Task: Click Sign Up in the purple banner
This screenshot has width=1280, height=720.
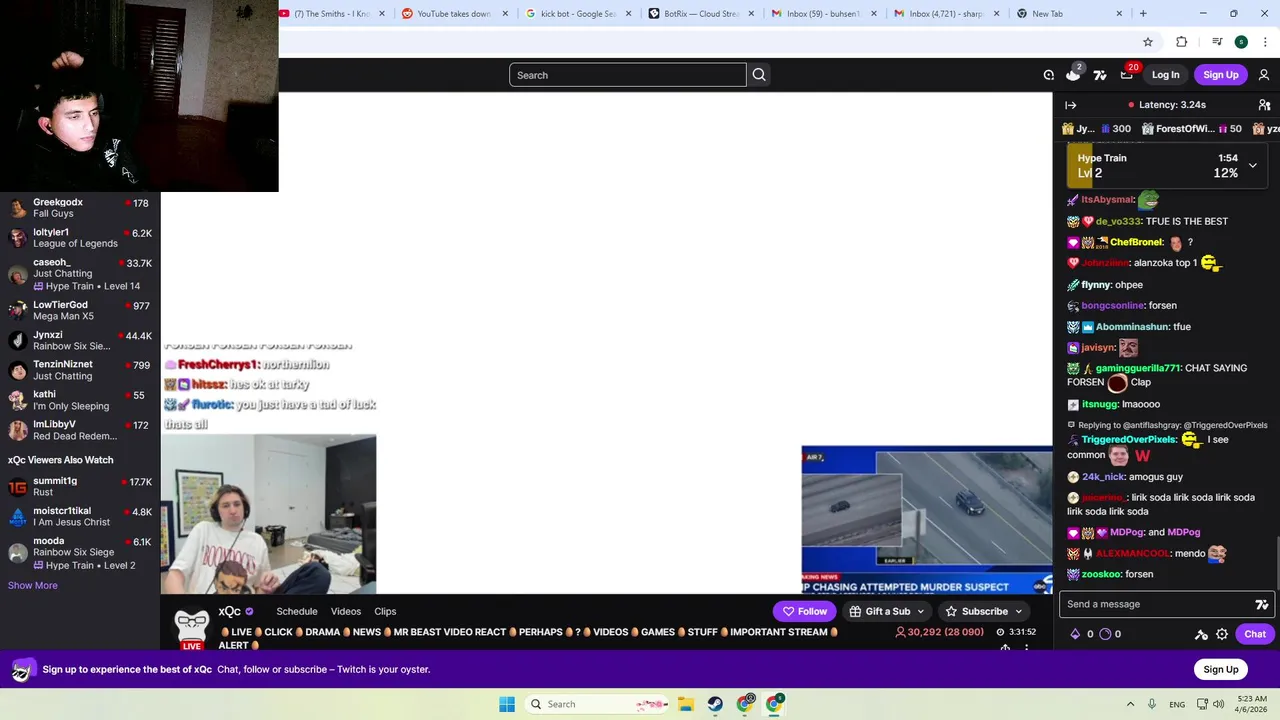Action: coord(1220,670)
